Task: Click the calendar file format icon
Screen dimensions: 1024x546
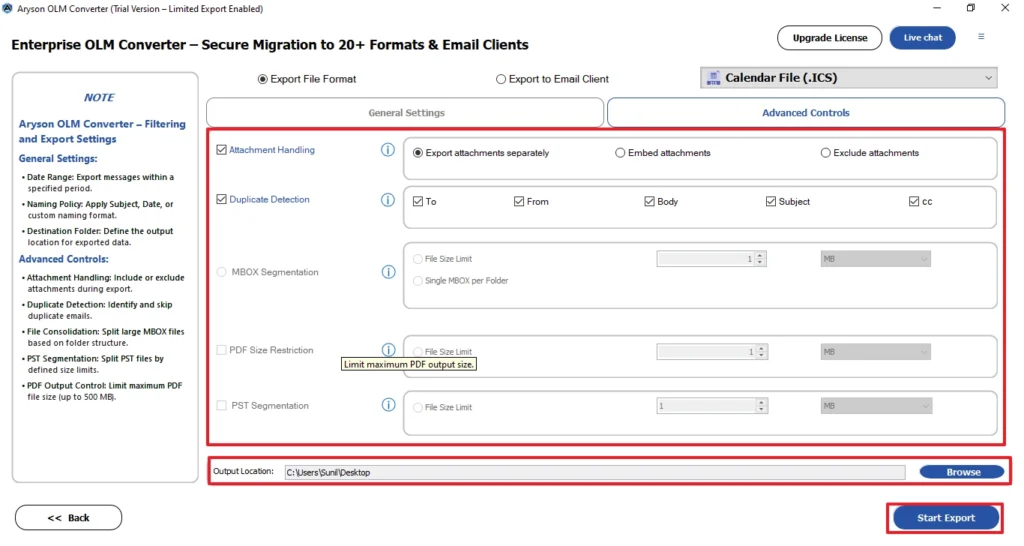Action: click(713, 78)
